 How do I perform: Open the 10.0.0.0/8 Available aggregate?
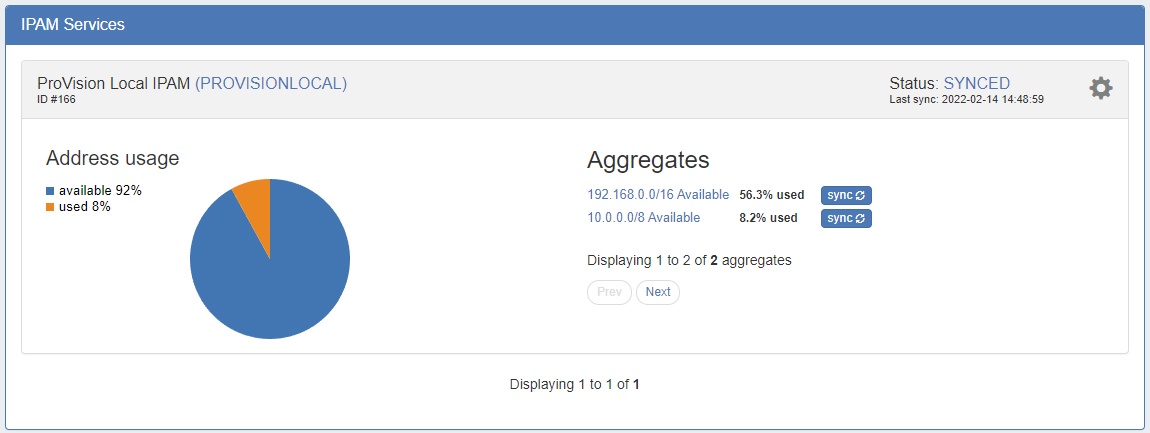[x=644, y=218]
